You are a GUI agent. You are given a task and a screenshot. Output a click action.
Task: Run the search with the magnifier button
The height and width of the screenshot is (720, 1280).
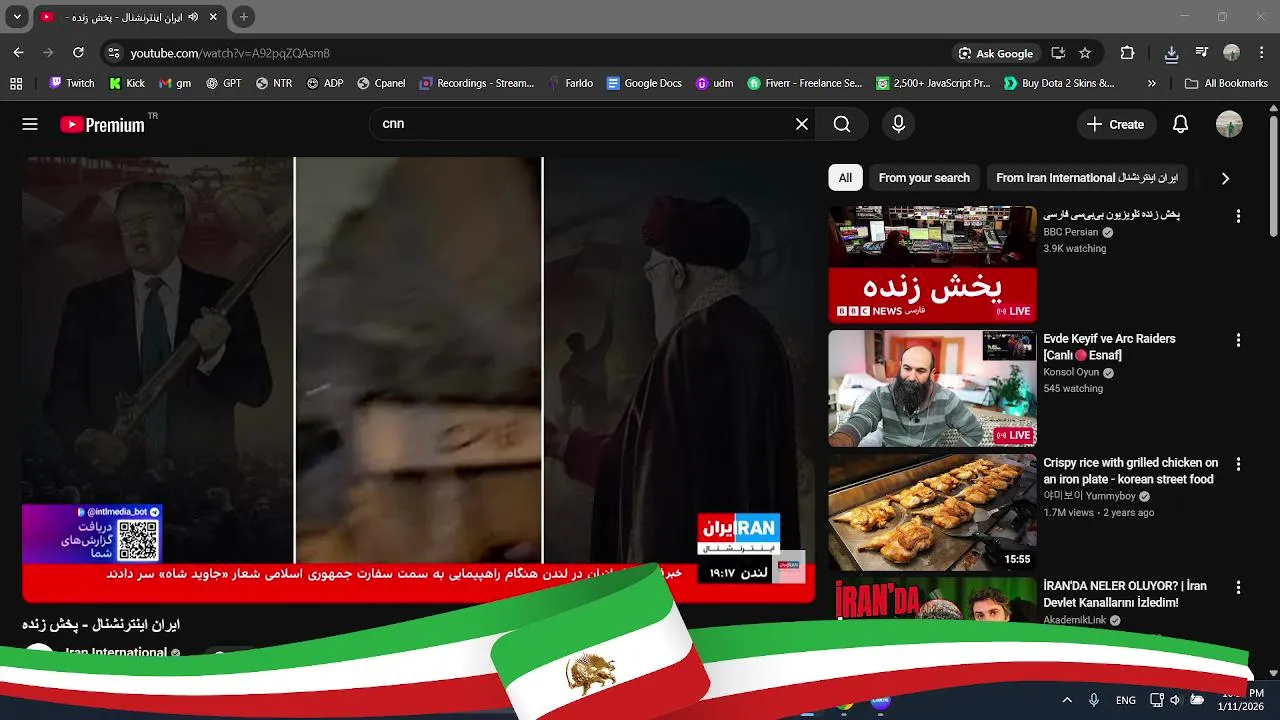point(842,124)
